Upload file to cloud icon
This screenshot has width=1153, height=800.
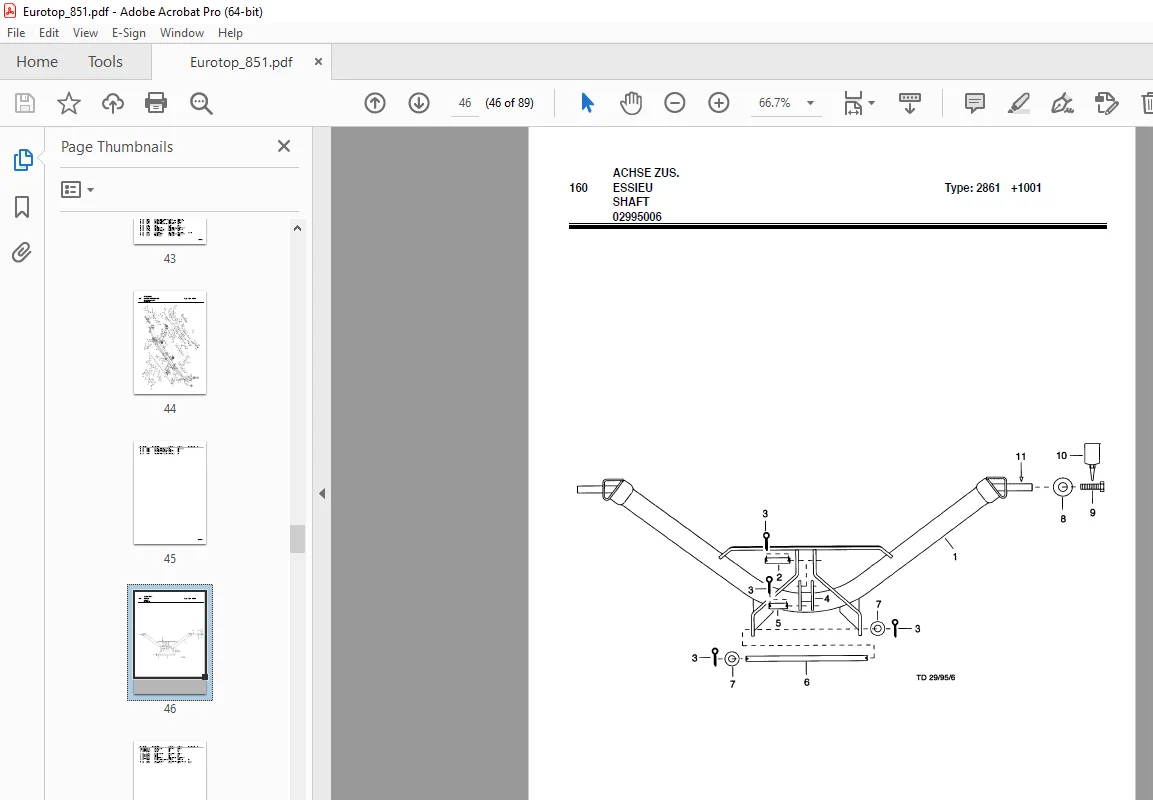click(x=113, y=103)
